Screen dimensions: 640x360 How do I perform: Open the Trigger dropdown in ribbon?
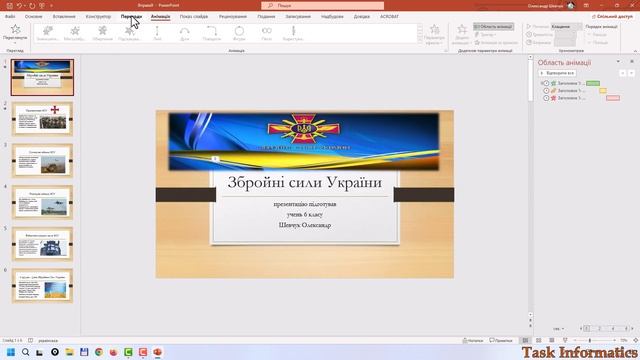(x=485, y=35)
